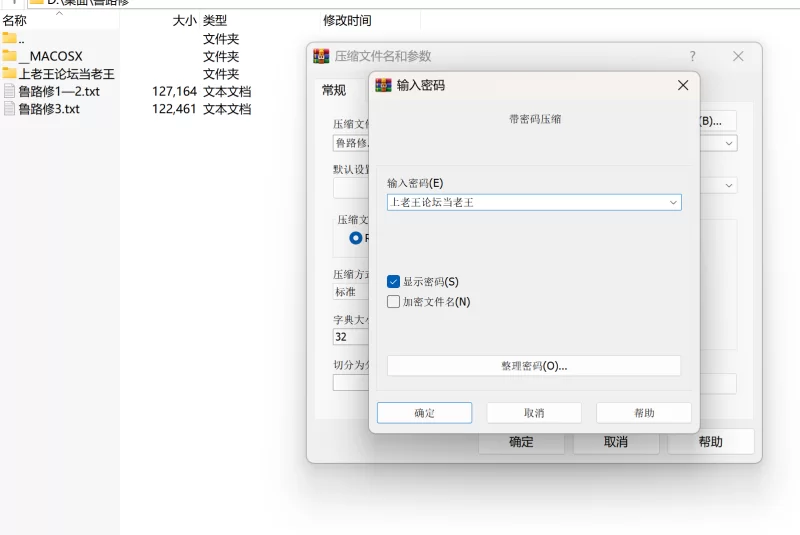This screenshot has height=535, width=800.
Task: Click 文件夹 type of __MACOSX row
Action: click(221, 56)
